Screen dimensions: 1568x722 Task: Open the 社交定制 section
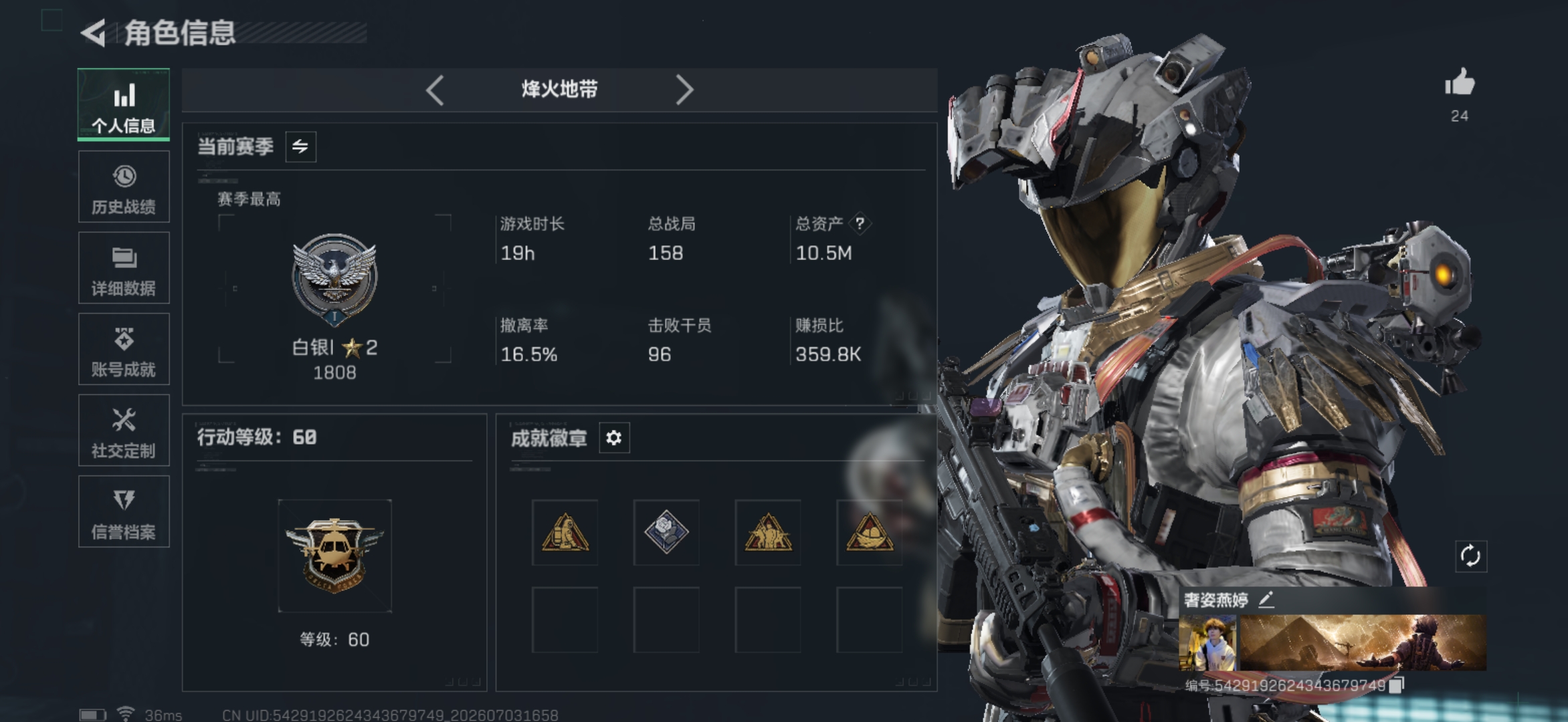(x=124, y=431)
